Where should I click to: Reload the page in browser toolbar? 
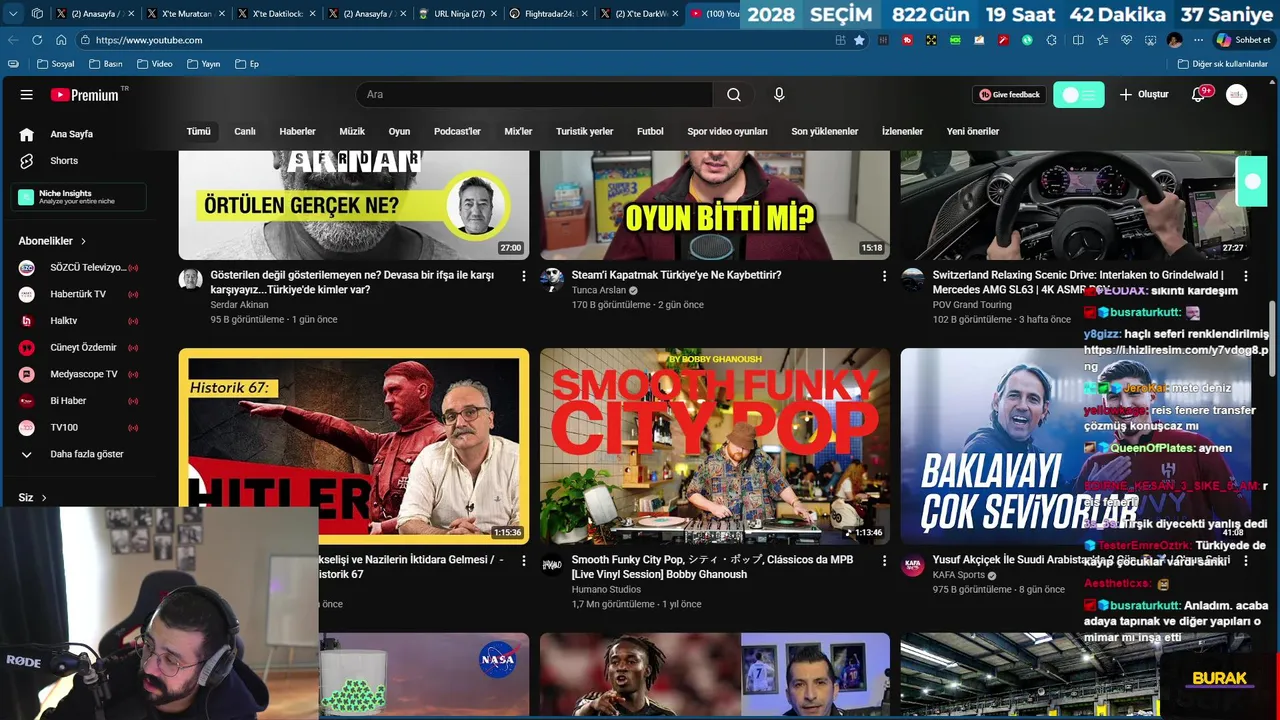37,40
